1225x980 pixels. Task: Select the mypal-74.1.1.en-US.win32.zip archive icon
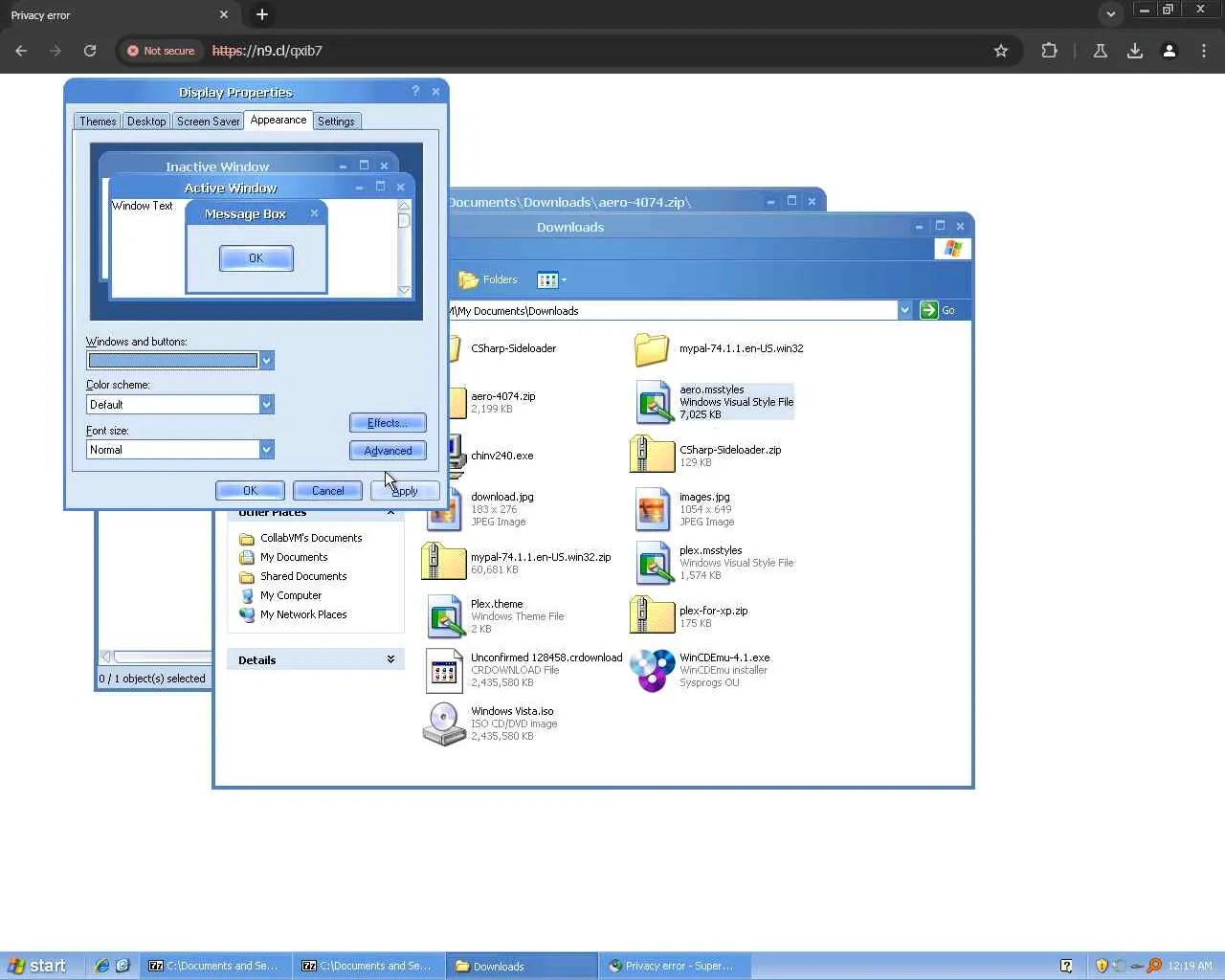(x=443, y=562)
